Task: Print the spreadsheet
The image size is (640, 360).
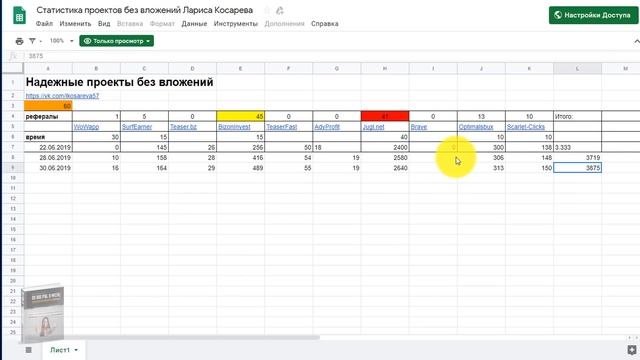Action: 19,41
